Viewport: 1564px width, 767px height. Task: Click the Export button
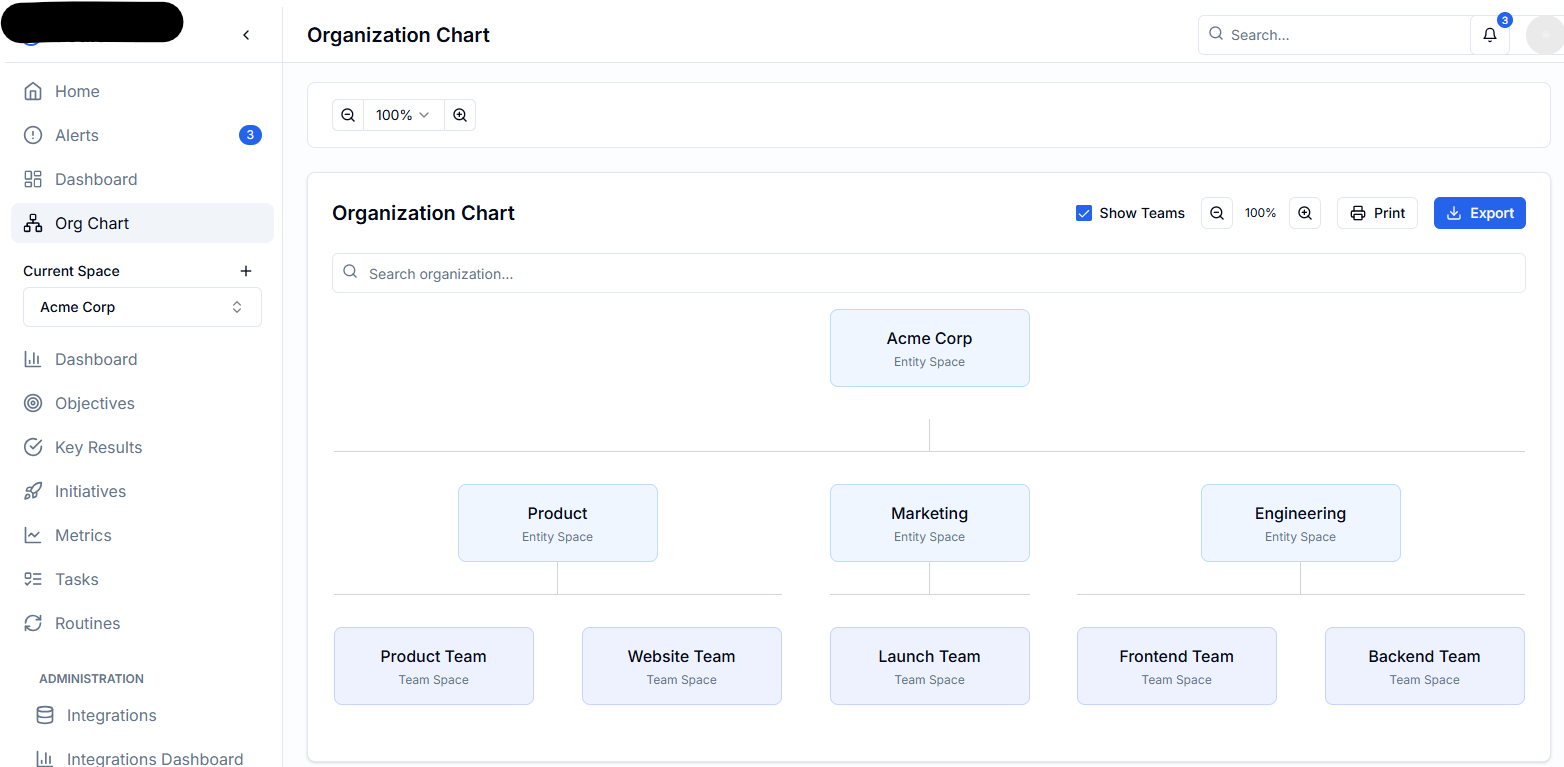pos(1479,213)
